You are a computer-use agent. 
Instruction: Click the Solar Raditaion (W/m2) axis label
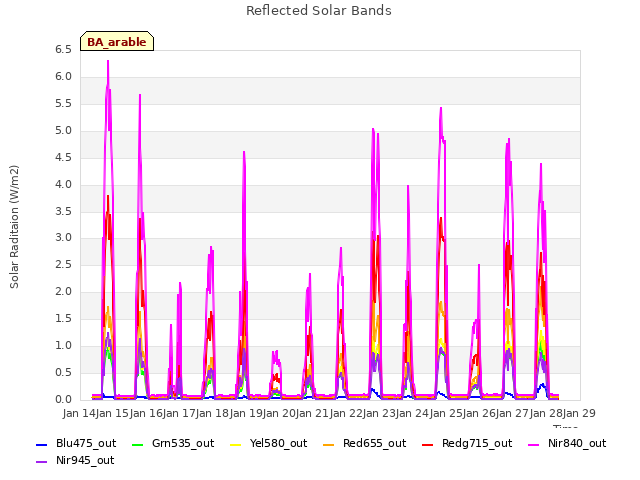(x=14, y=227)
